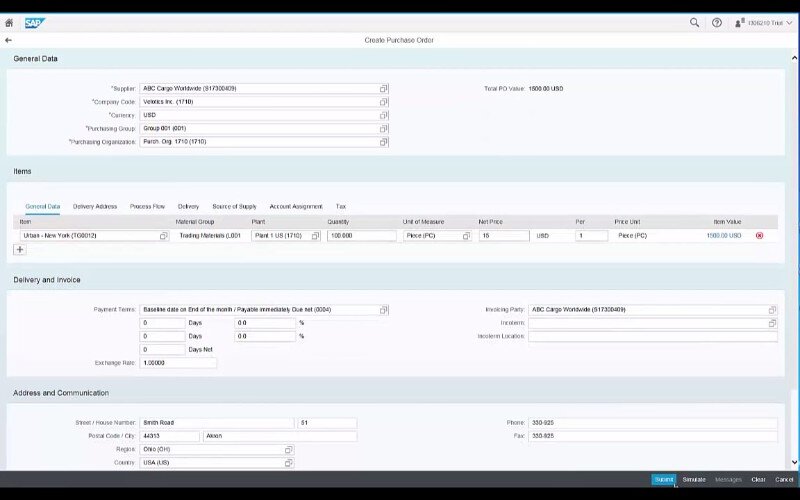Click the back arrow navigation icon
This screenshot has height=500, width=800.
(x=9, y=40)
